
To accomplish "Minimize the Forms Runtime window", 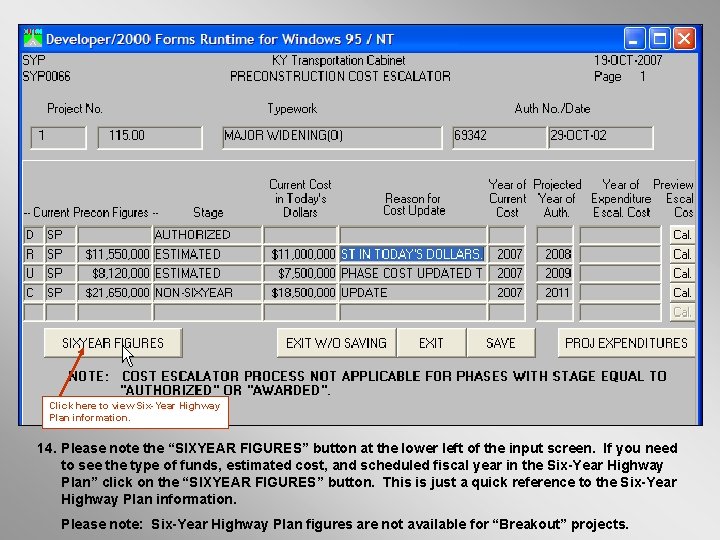I will click(x=635, y=39).
